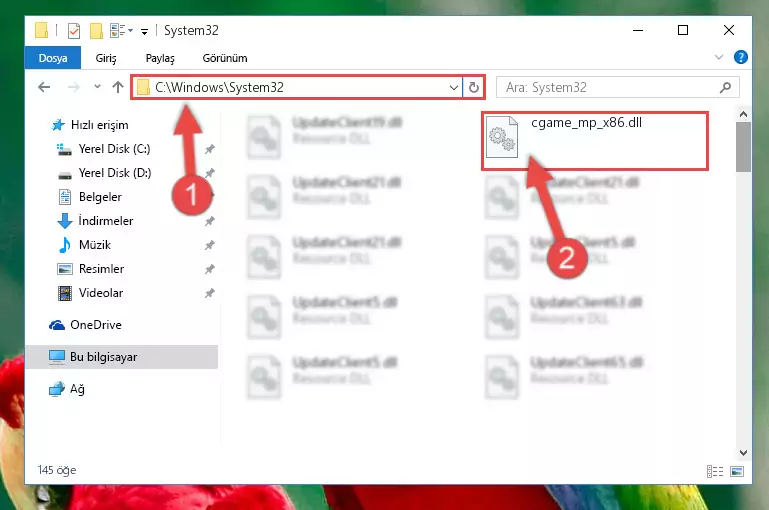Open Yerel Disk (D:) in sidebar
The width and height of the screenshot is (769, 510).
[x=115, y=173]
